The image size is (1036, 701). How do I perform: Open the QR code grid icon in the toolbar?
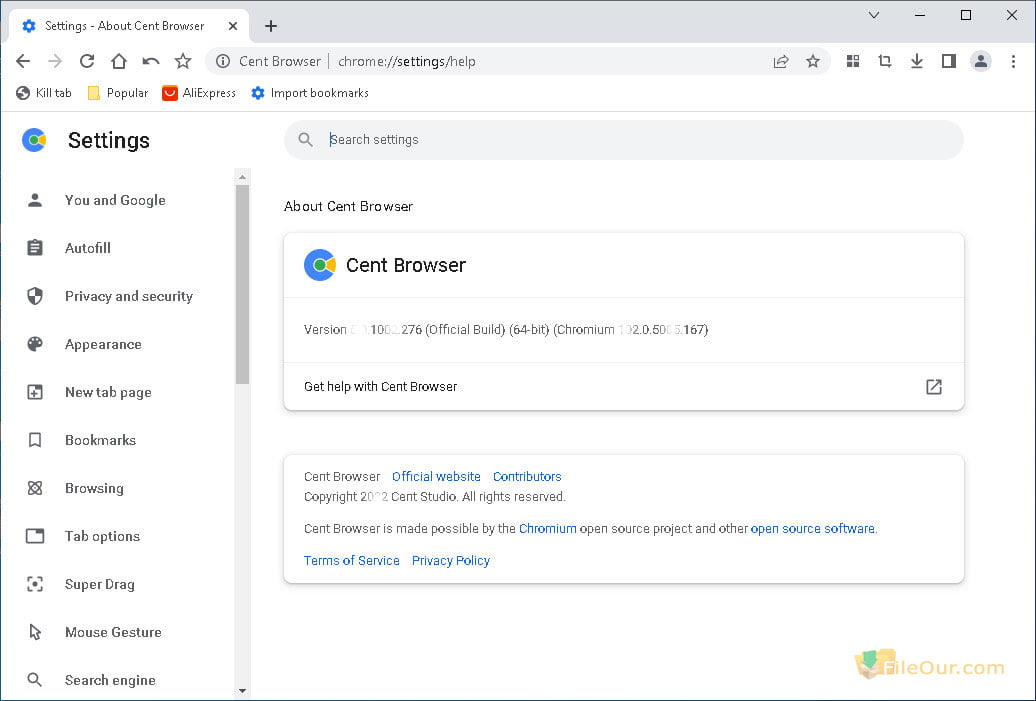point(853,61)
